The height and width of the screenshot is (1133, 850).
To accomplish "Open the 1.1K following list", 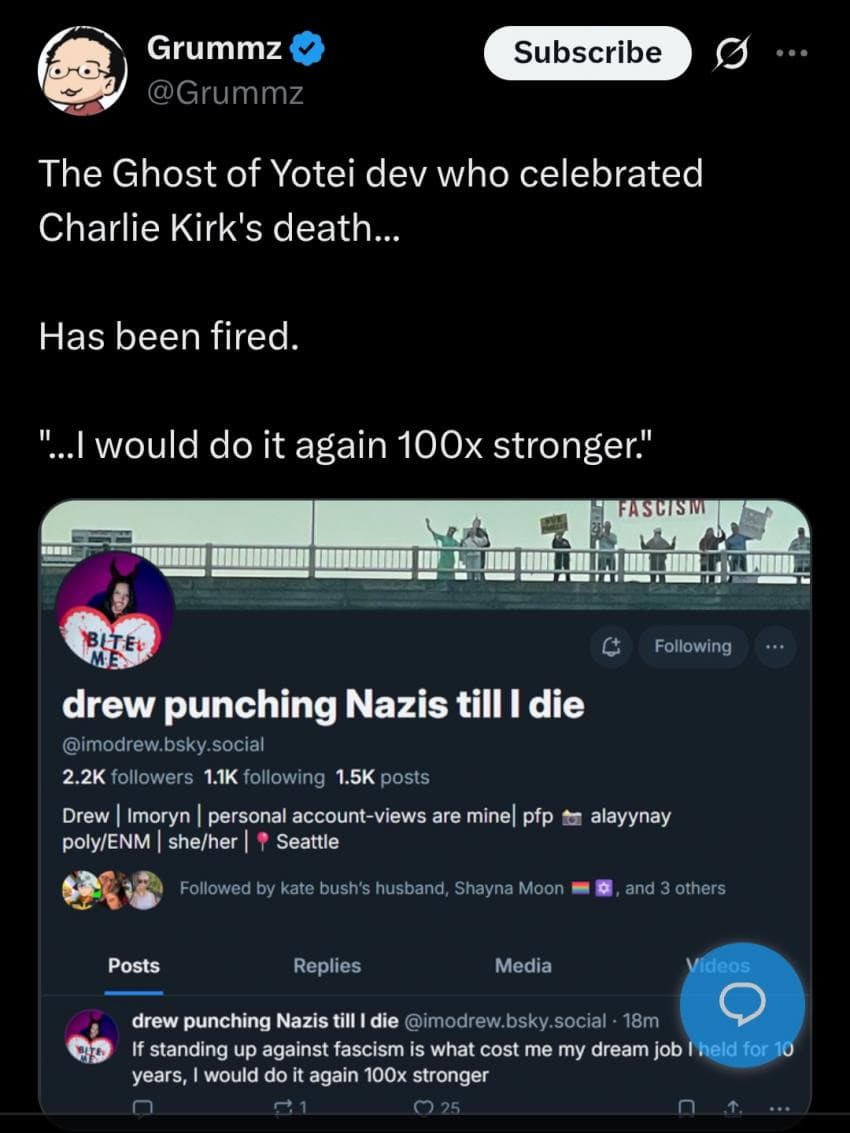I will click(x=264, y=777).
